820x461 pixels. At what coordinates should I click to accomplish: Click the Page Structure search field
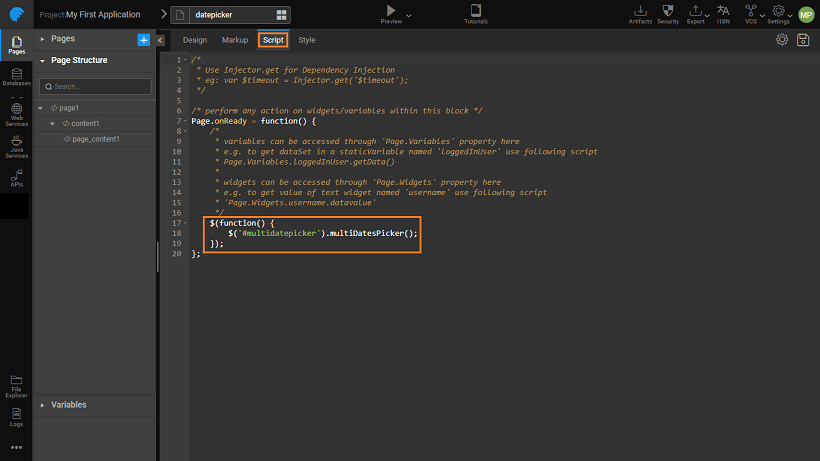(x=95, y=86)
